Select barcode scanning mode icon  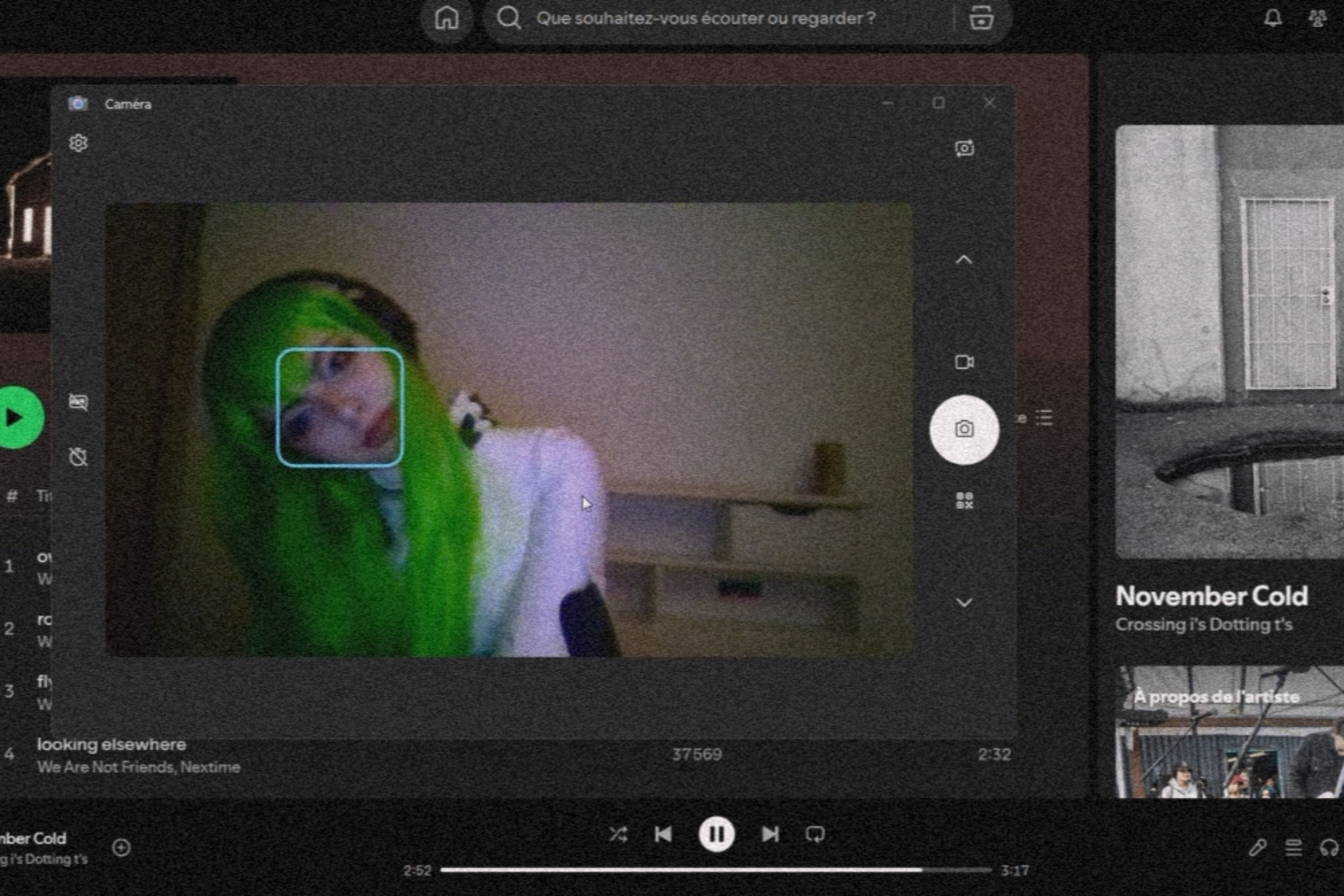point(964,500)
